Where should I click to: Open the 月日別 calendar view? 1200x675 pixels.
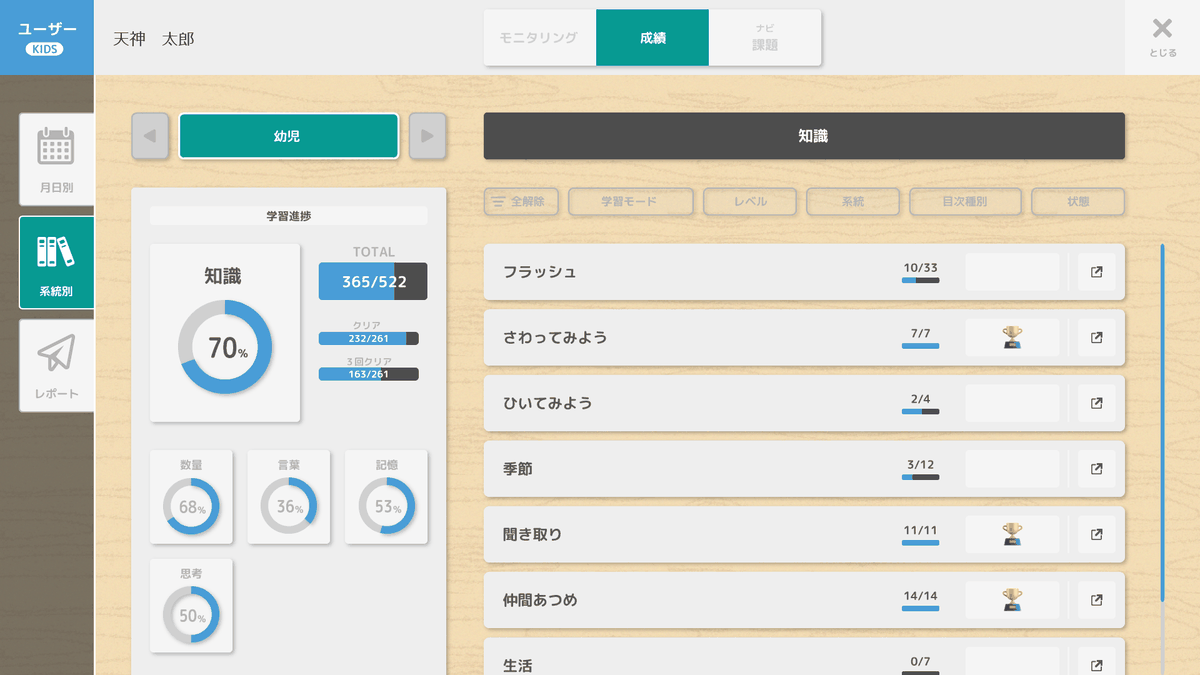point(56,159)
